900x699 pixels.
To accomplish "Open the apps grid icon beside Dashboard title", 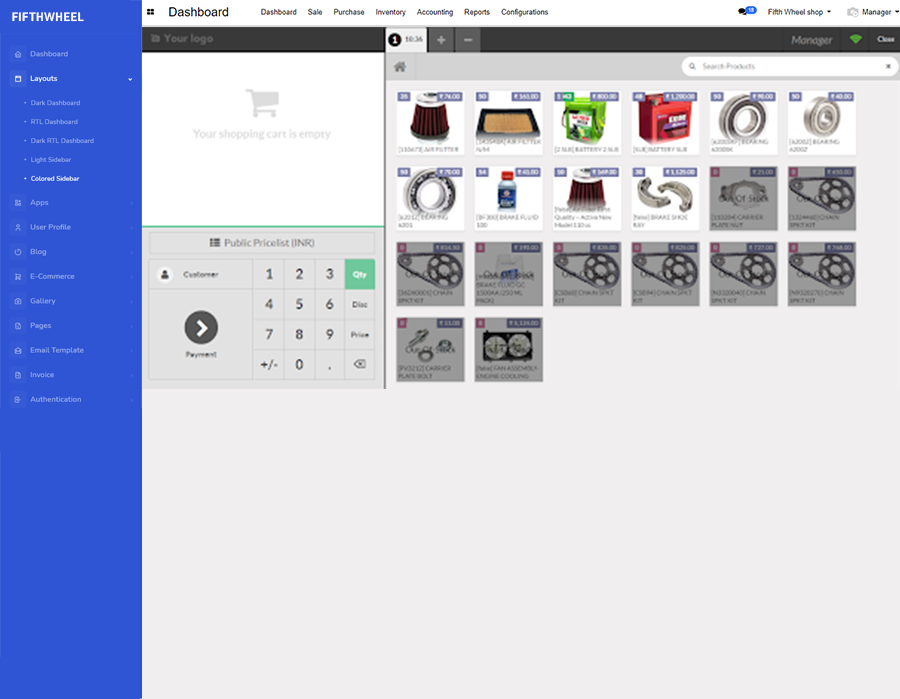I will pyautogui.click(x=150, y=12).
